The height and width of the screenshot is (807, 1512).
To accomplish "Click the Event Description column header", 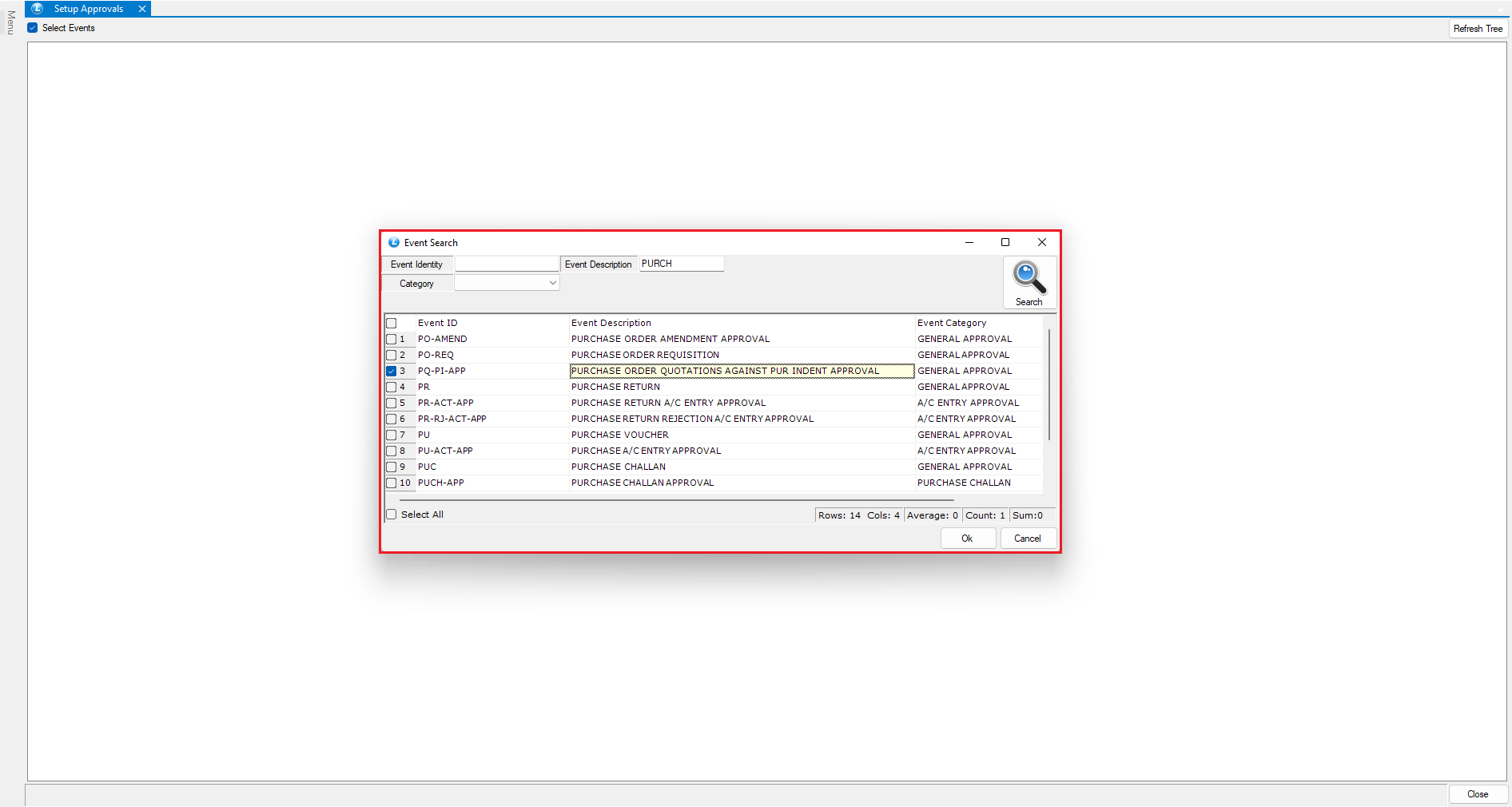I will pos(611,323).
